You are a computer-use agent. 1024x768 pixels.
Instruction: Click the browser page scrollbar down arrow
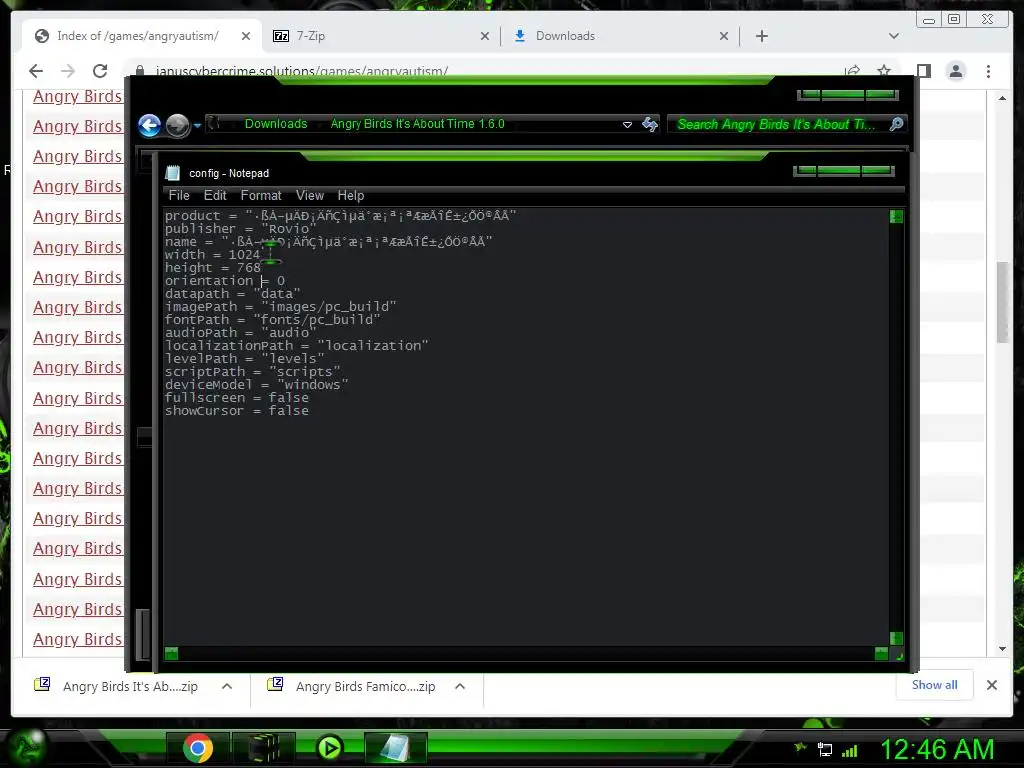(1002, 649)
